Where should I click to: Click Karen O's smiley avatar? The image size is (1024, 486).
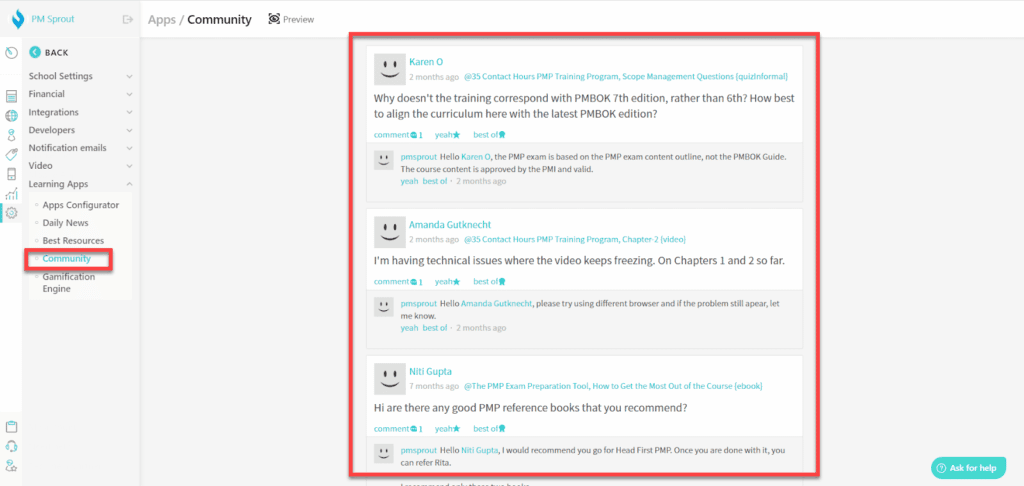[x=390, y=69]
